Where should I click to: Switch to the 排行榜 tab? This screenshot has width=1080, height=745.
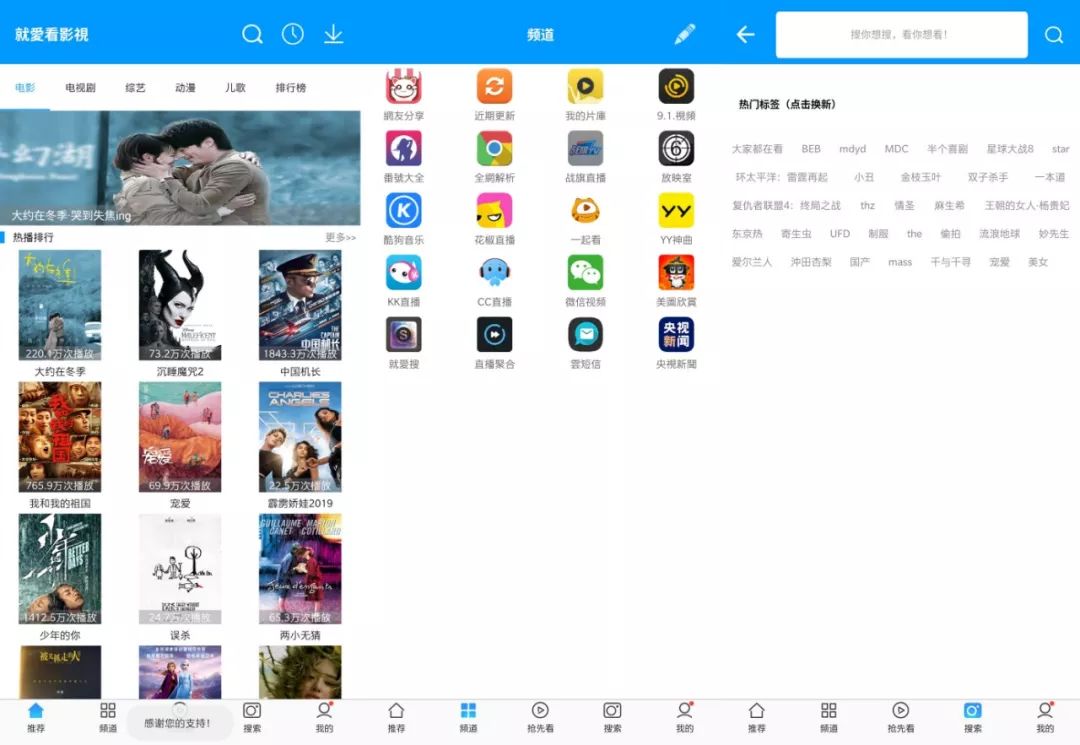point(291,87)
